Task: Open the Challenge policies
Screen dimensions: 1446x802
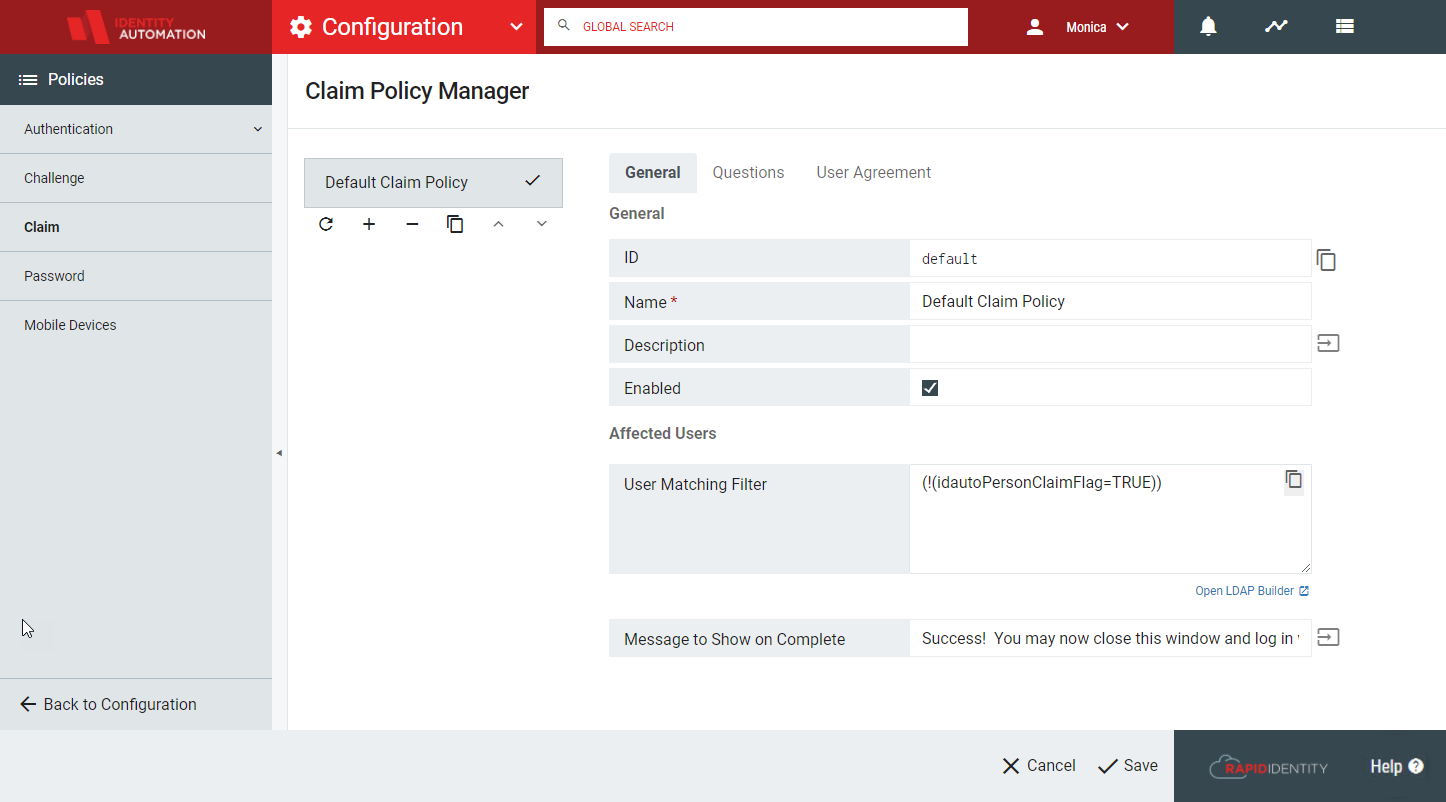Action: click(136, 178)
